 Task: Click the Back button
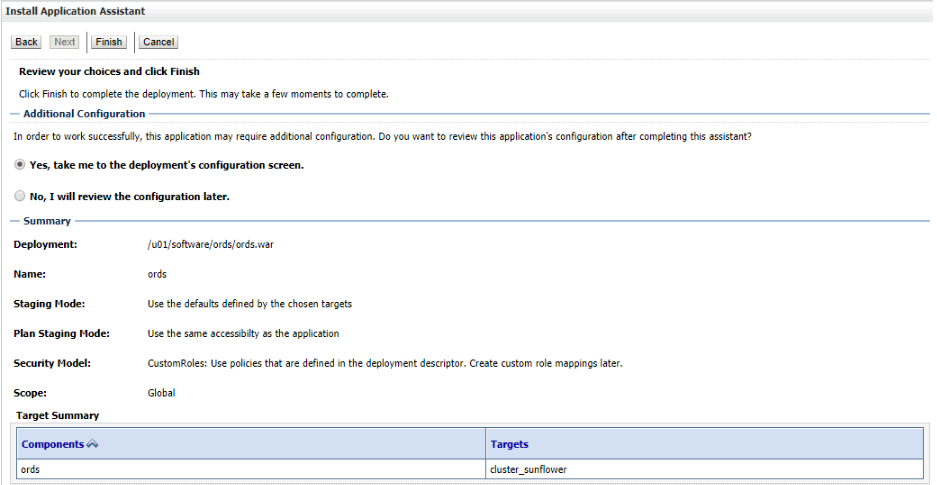[26, 42]
